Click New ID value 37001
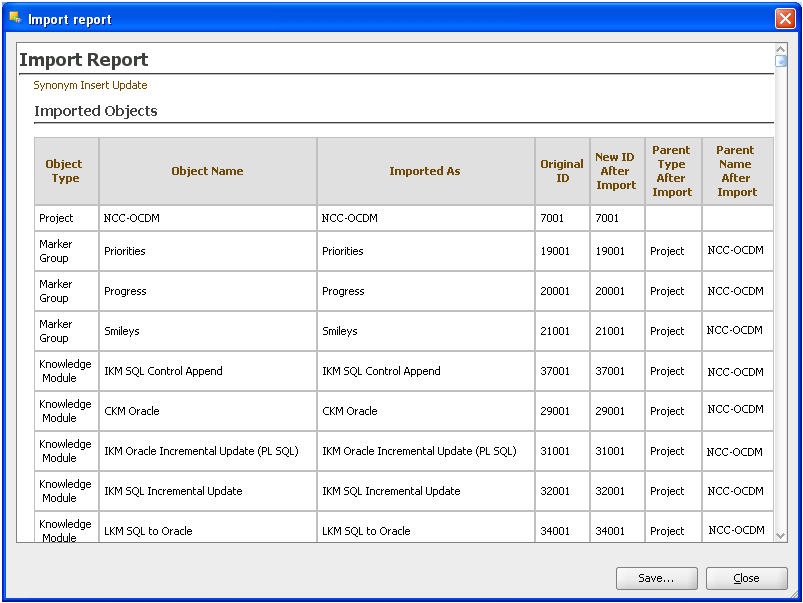Viewport: 803px width, 603px height. tap(610, 371)
